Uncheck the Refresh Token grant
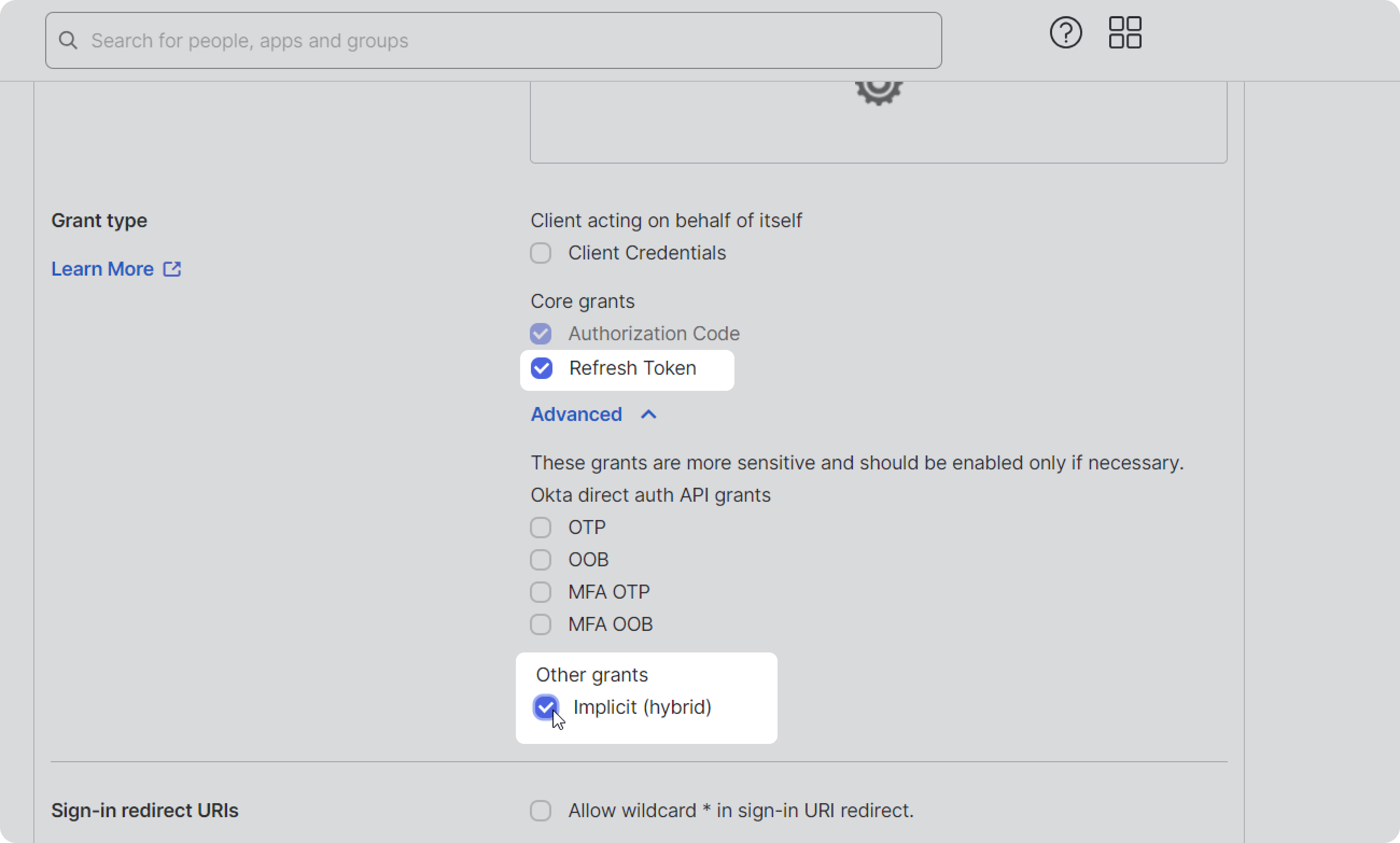Image resolution: width=1400 pixels, height=843 pixels. click(542, 368)
